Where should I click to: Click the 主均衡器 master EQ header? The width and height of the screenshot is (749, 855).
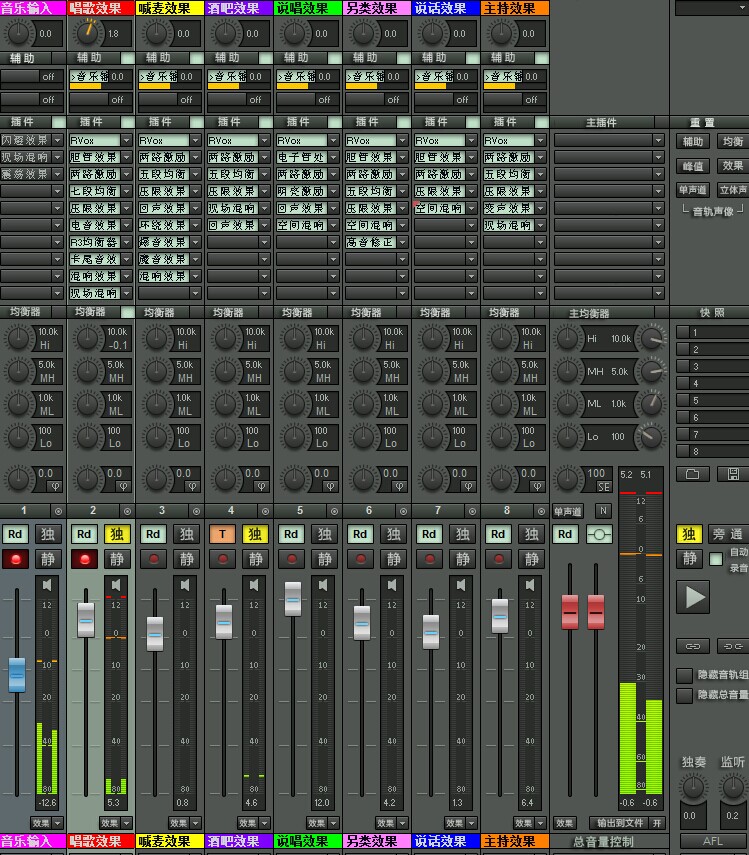point(589,314)
